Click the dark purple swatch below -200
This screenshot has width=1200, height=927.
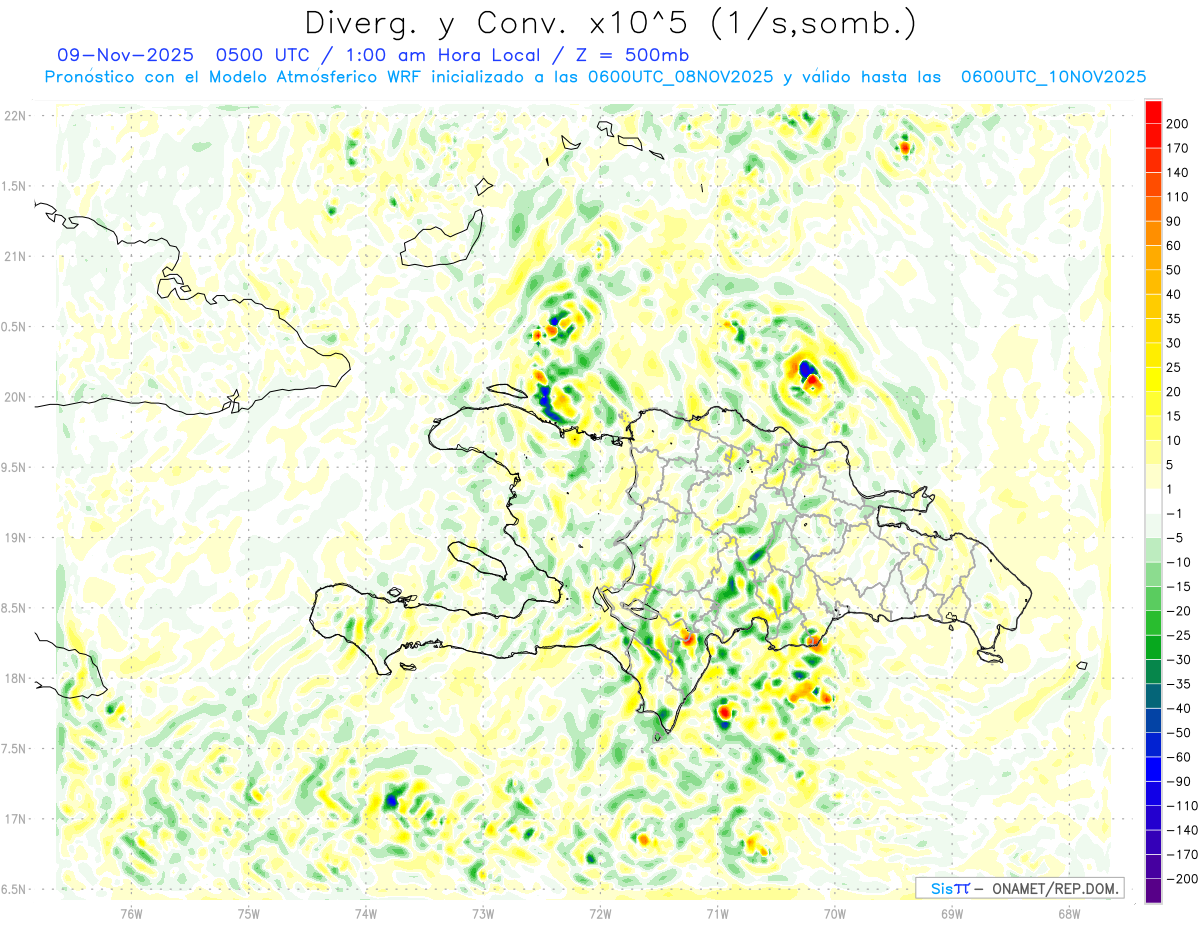(1153, 891)
